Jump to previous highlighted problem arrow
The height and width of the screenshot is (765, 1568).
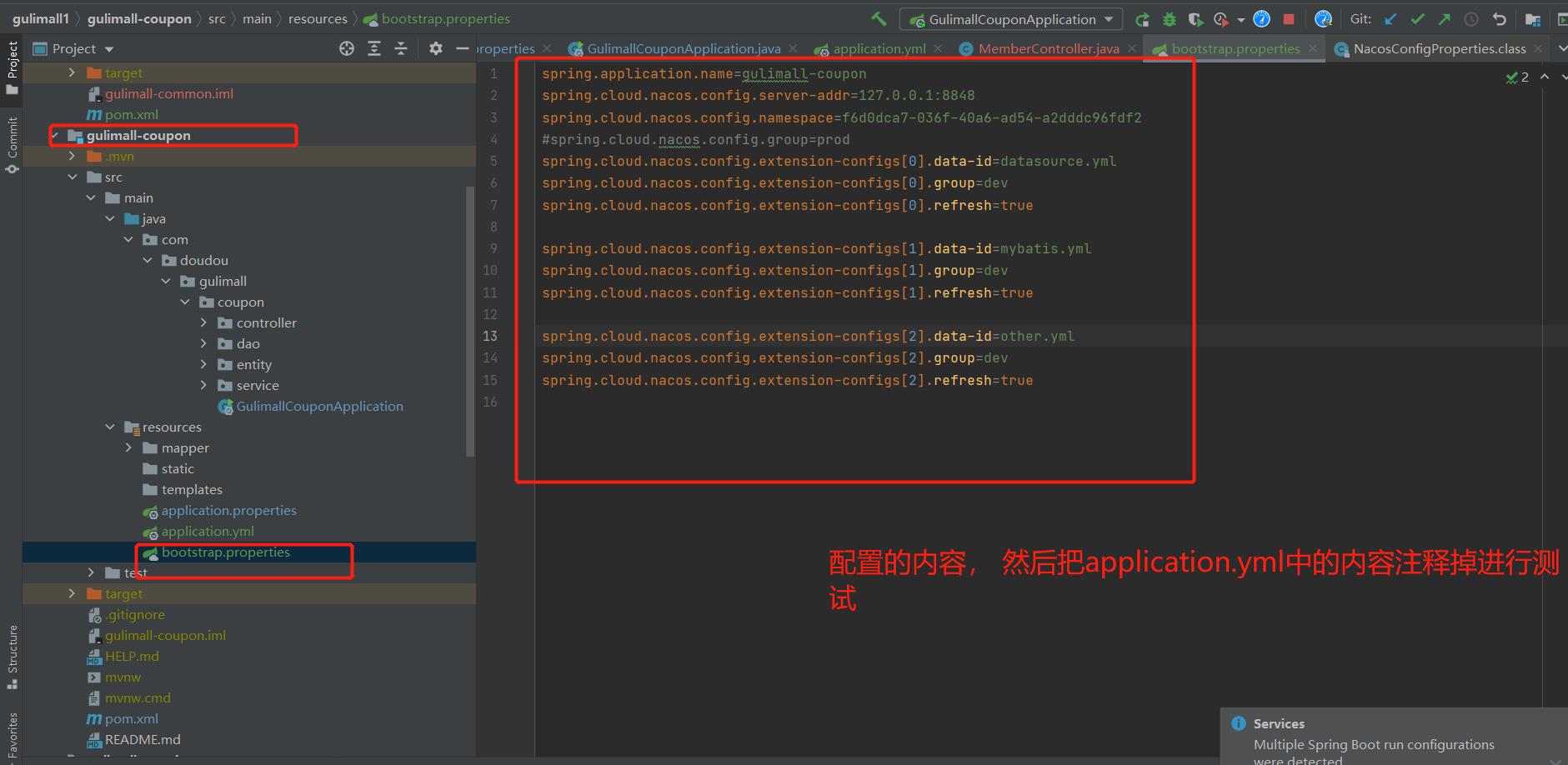[1545, 77]
